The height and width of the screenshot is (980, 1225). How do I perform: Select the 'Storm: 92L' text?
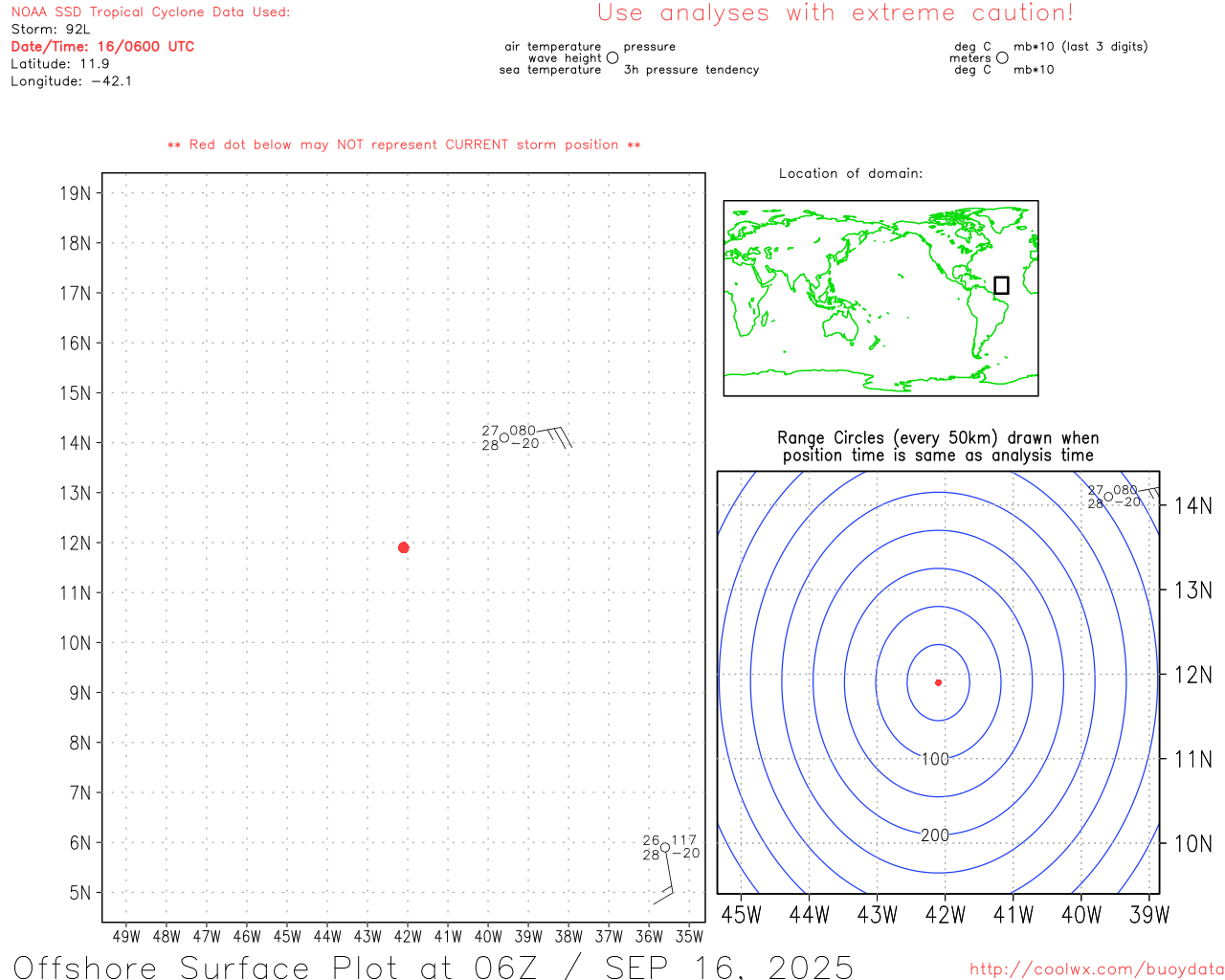point(50,30)
